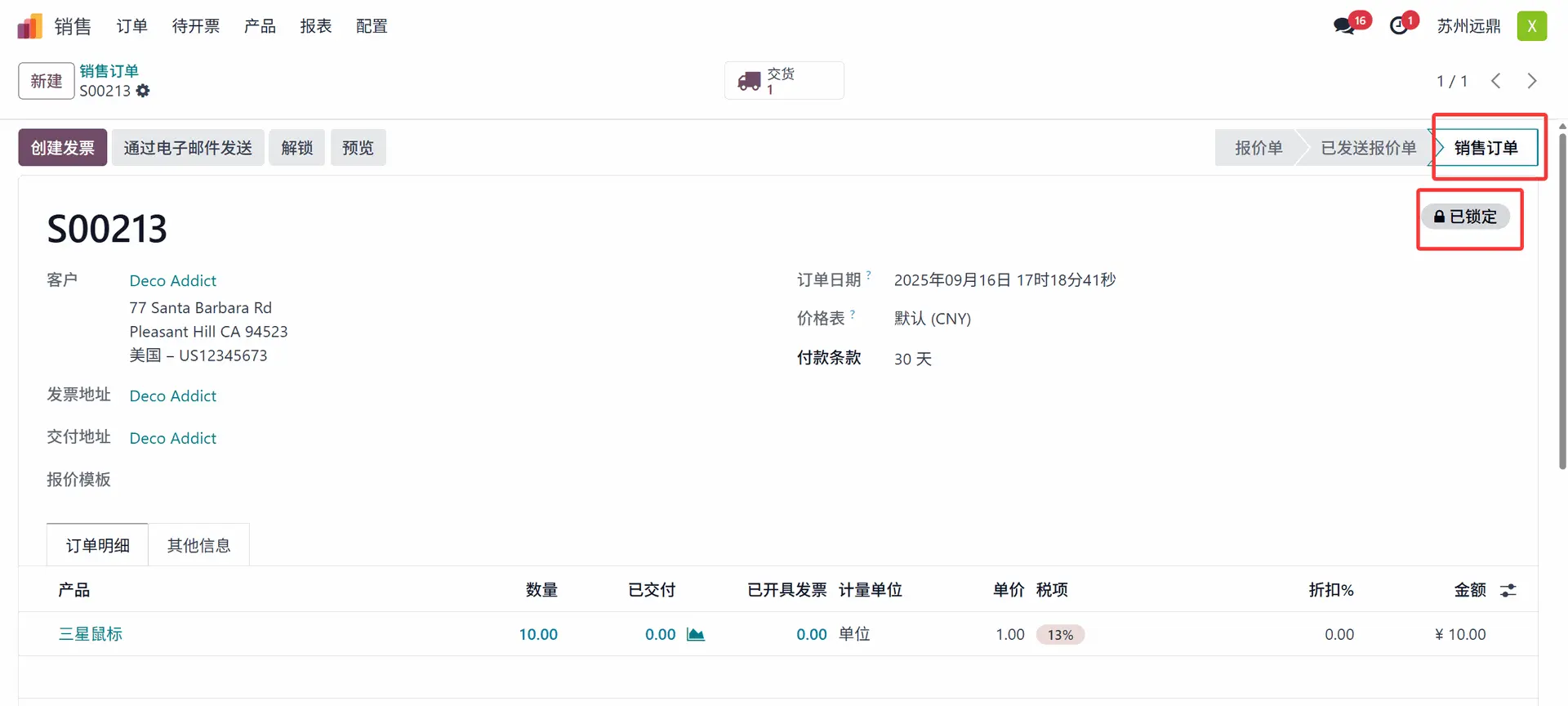Click the 创建发票 button

63,148
